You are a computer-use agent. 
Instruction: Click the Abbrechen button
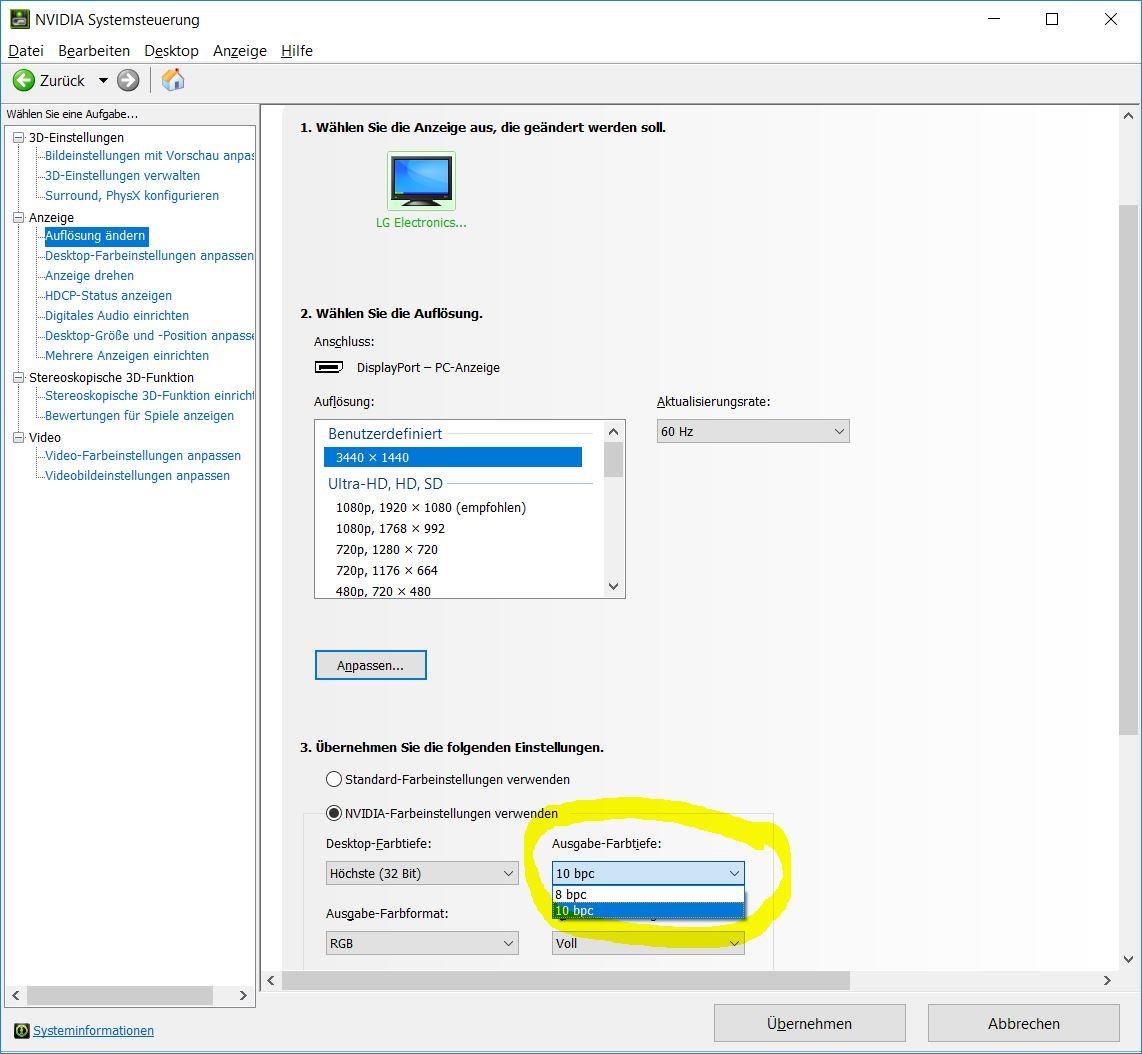coord(1023,1023)
